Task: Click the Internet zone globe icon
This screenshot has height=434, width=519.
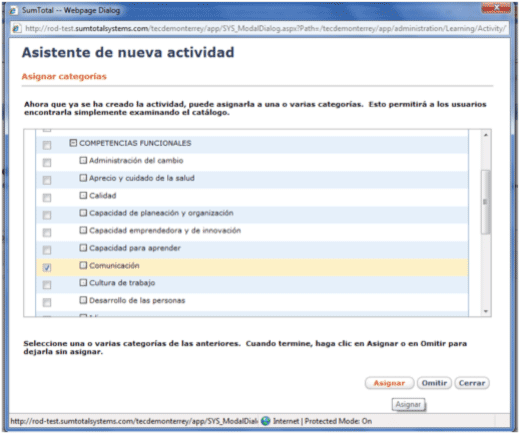Action: [266, 421]
